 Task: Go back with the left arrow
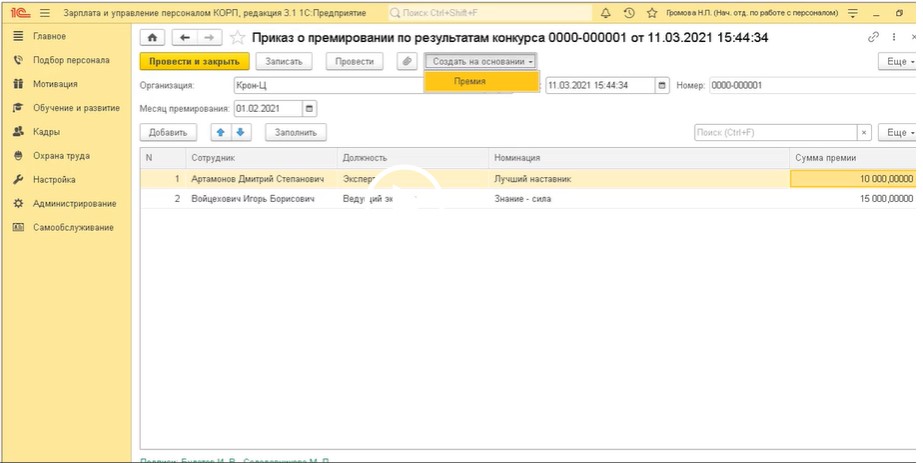(x=186, y=37)
